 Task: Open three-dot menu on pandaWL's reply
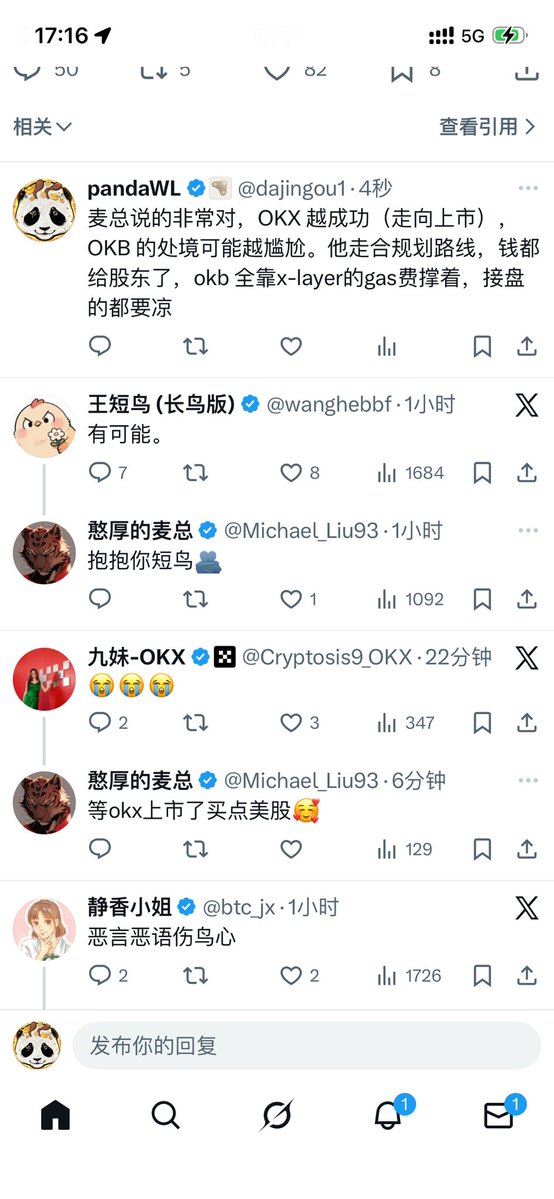(x=528, y=188)
